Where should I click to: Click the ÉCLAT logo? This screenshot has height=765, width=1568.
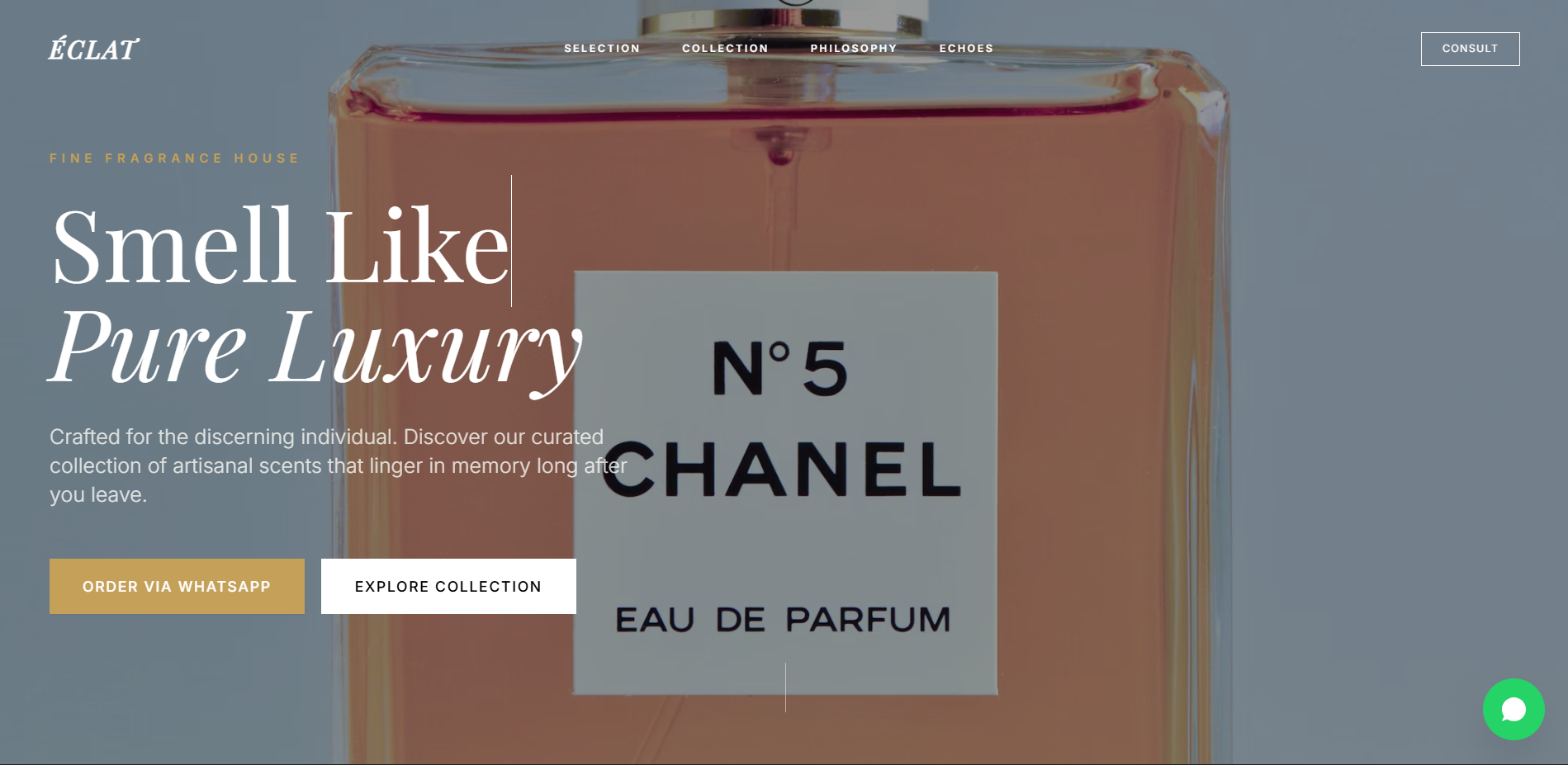click(x=93, y=49)
